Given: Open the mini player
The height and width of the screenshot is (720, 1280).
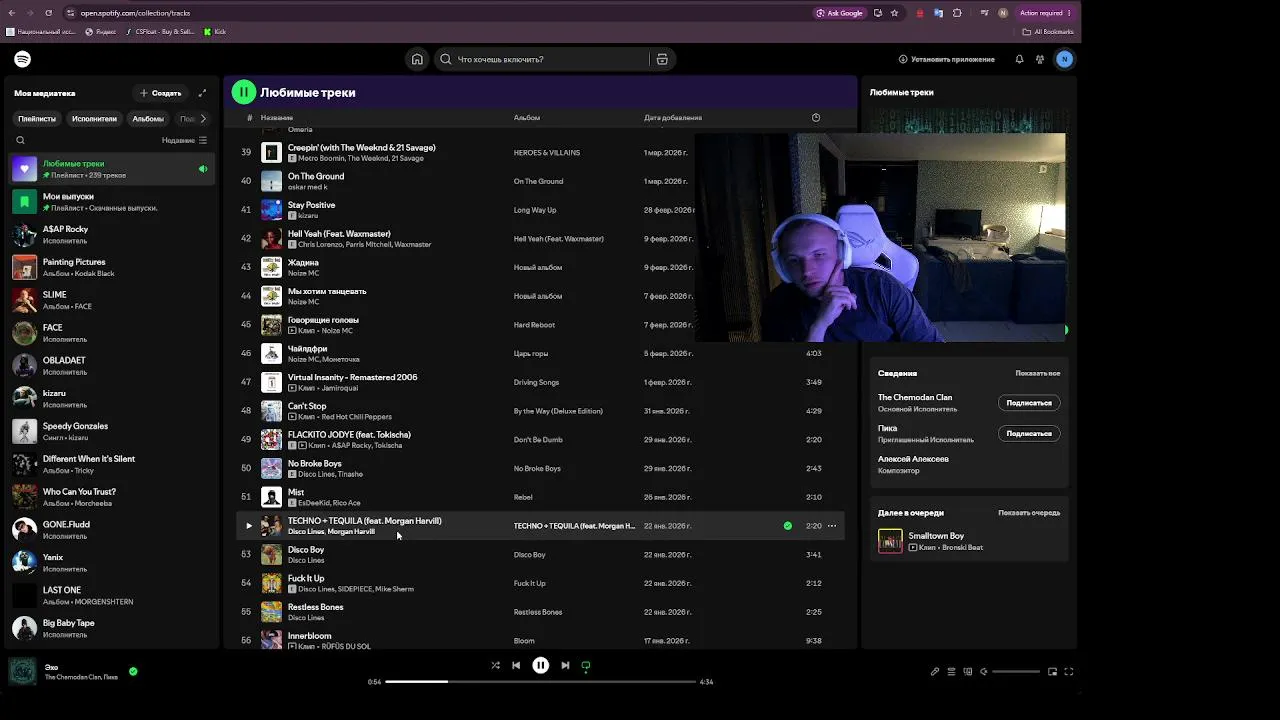Looking at the screenshot, I should tap(1052, 672).
